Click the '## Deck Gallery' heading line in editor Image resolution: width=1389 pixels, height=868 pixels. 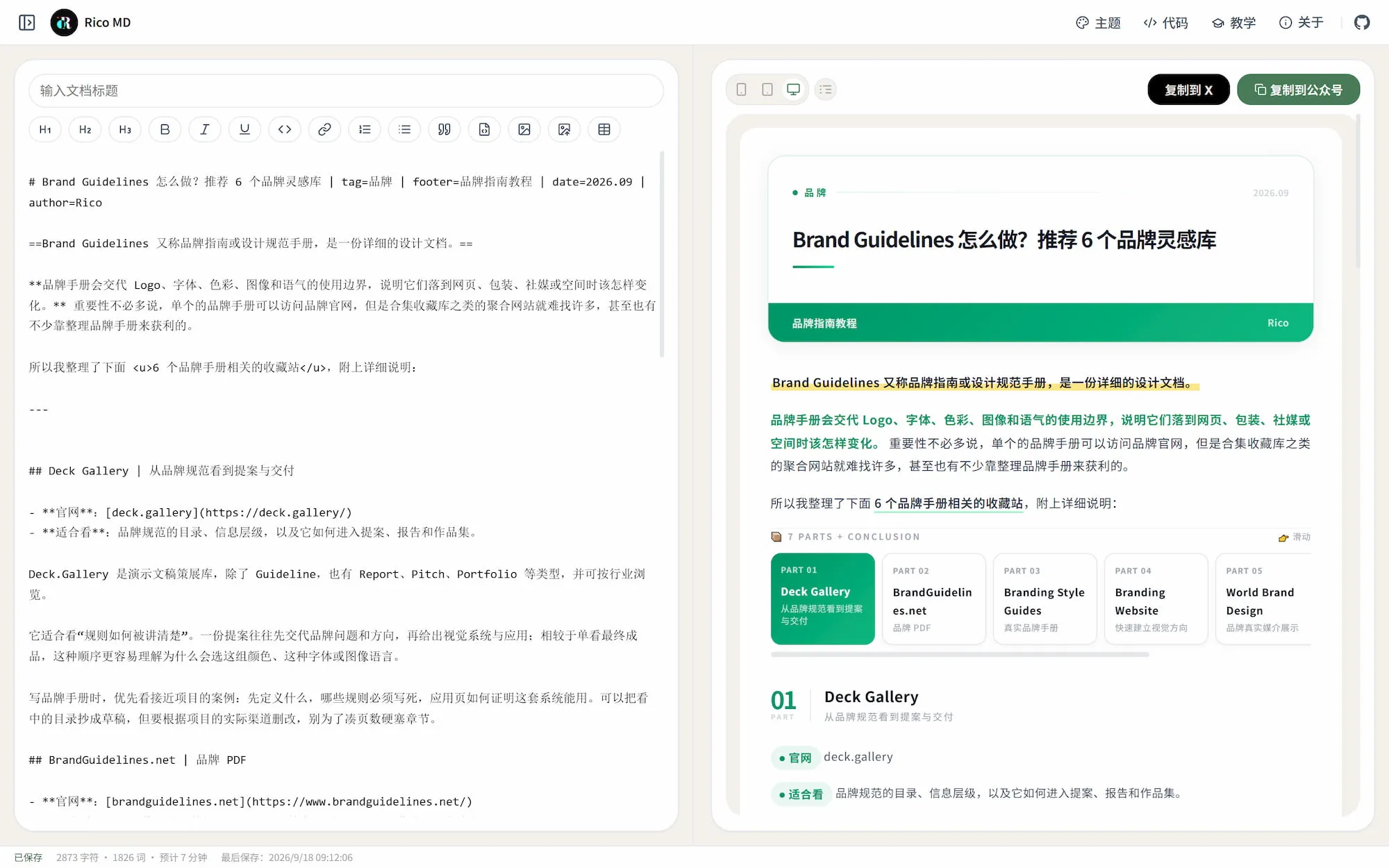162,471
